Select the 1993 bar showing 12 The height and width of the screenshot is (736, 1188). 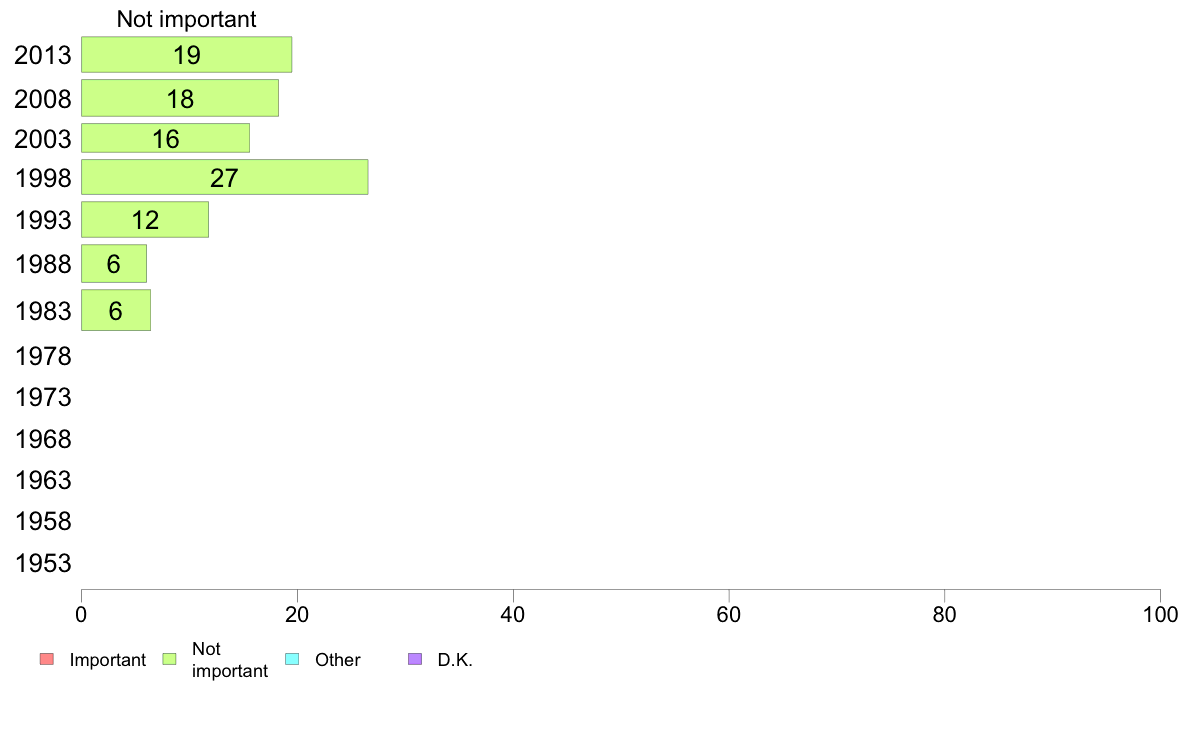(145, 220)
